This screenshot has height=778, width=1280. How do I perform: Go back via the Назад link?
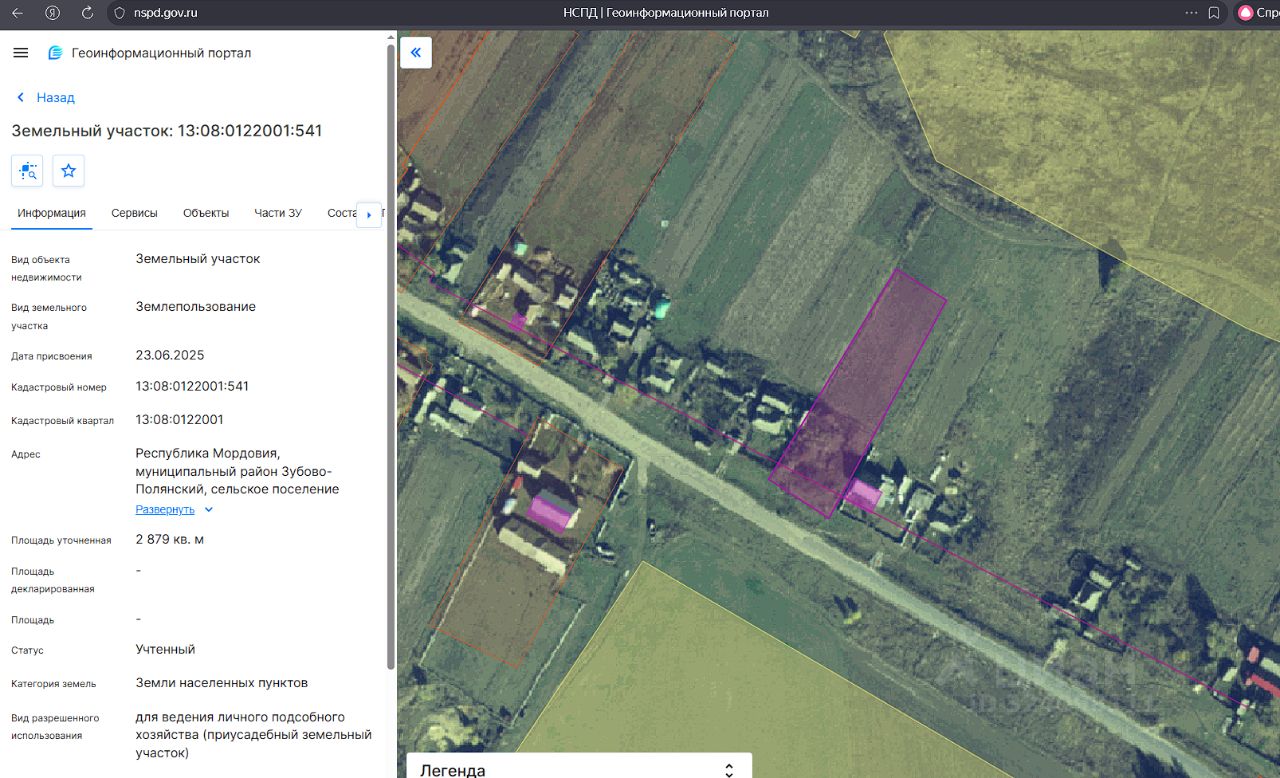coord(46,97)
